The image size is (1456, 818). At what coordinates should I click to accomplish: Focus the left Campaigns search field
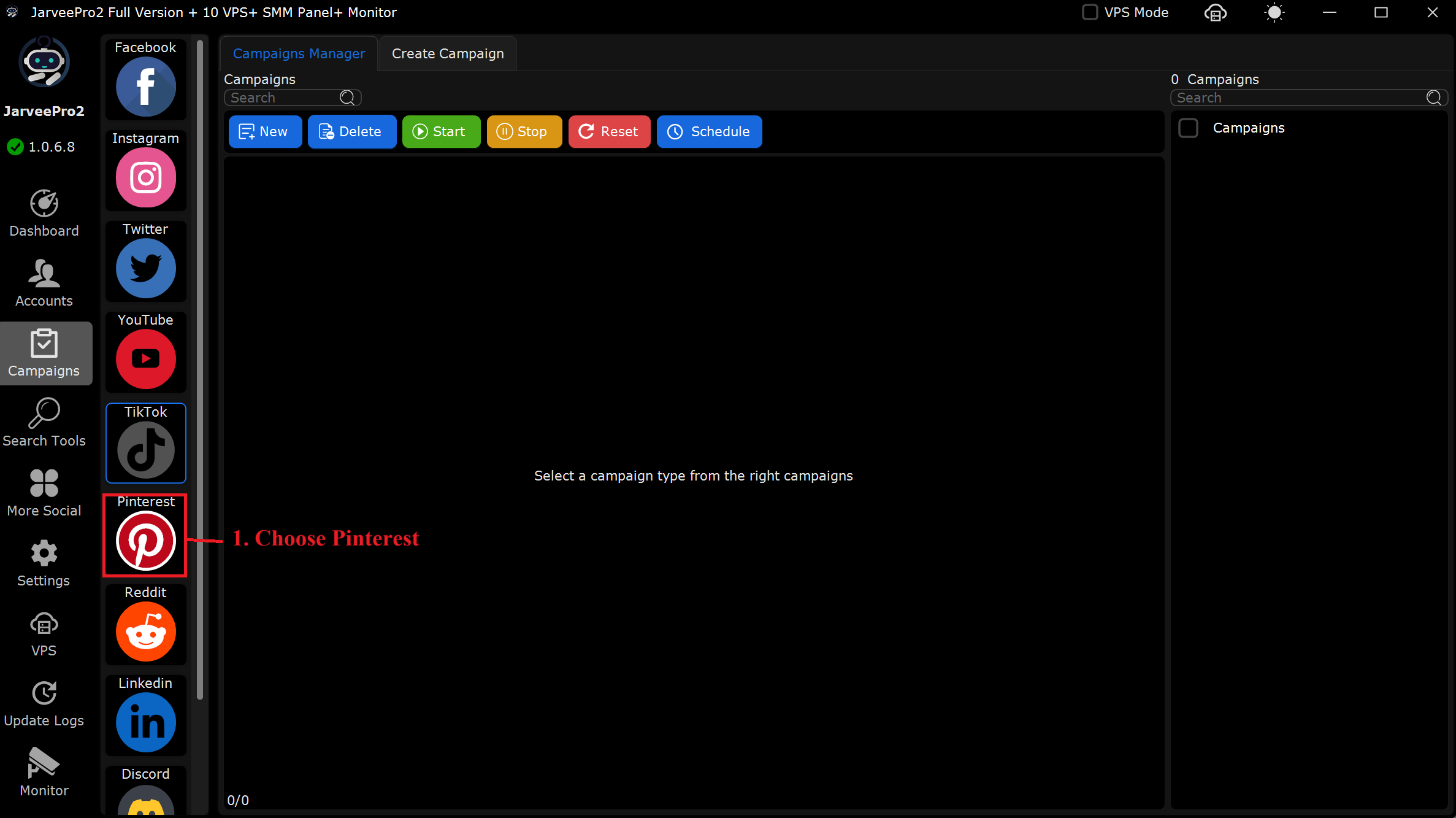293,98
